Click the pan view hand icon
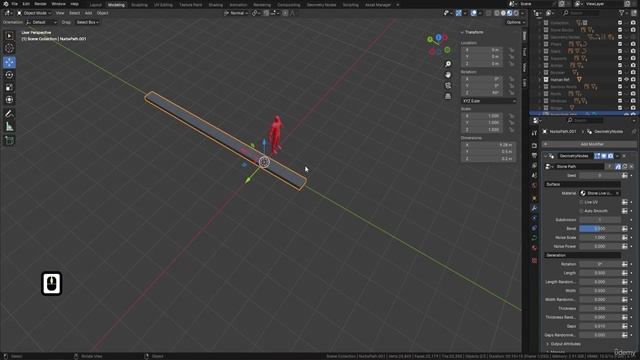 (448, 75)
